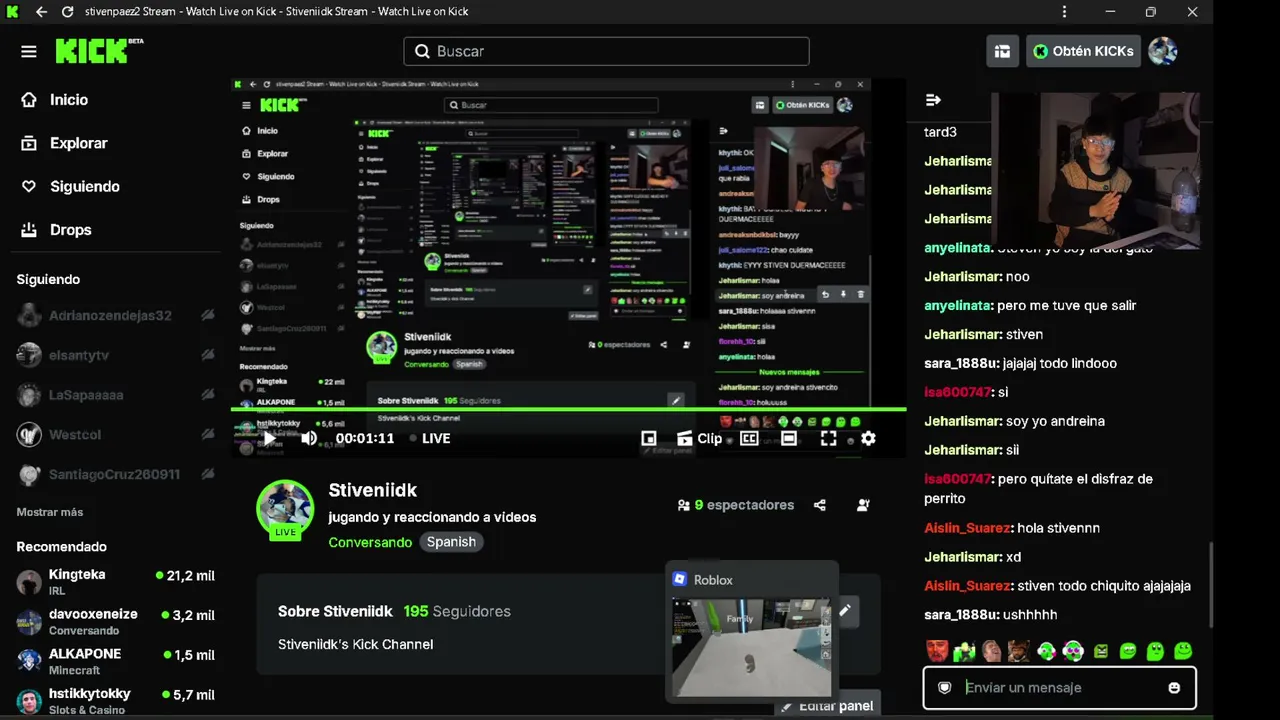Open the dashboard icon beside Obtén KICKs
Image resolution: width=1280 pixels, height=720 pixels.
[x=1002, y=51]
